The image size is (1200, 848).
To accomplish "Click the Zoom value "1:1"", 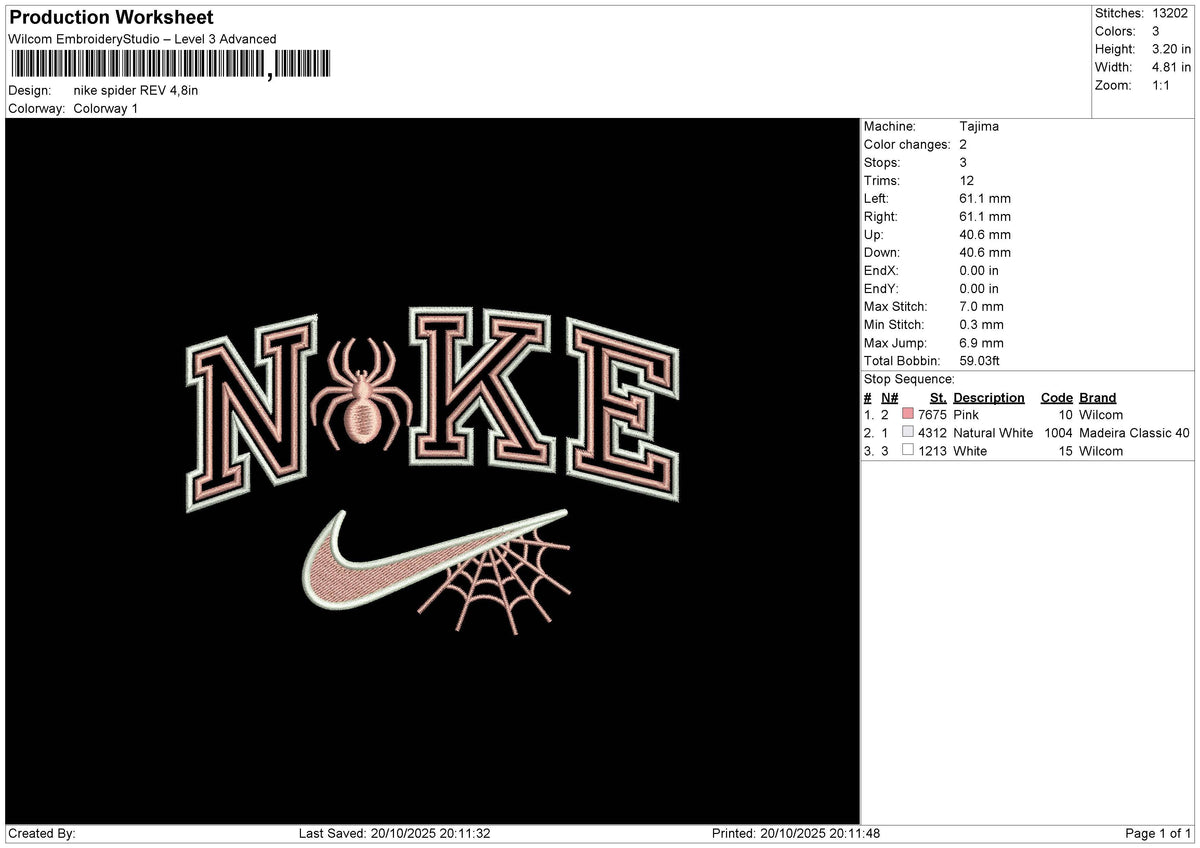I will pos(1162,85).
